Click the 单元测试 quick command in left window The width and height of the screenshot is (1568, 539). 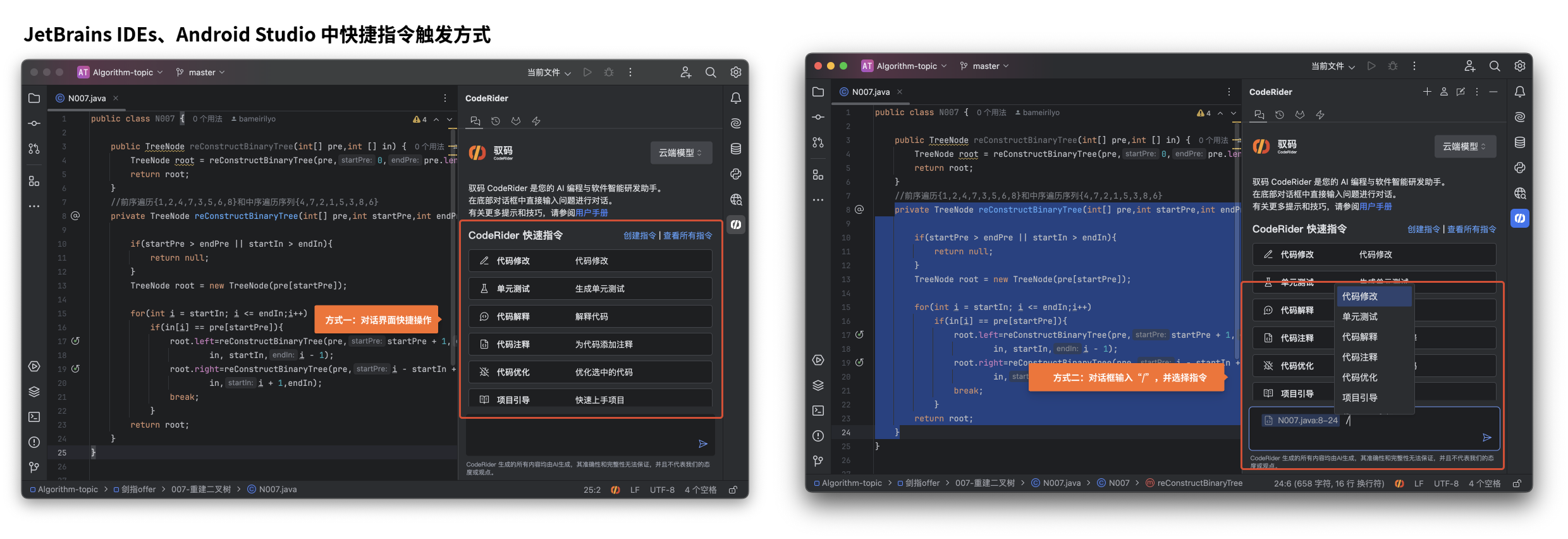[x=591, y=288]
